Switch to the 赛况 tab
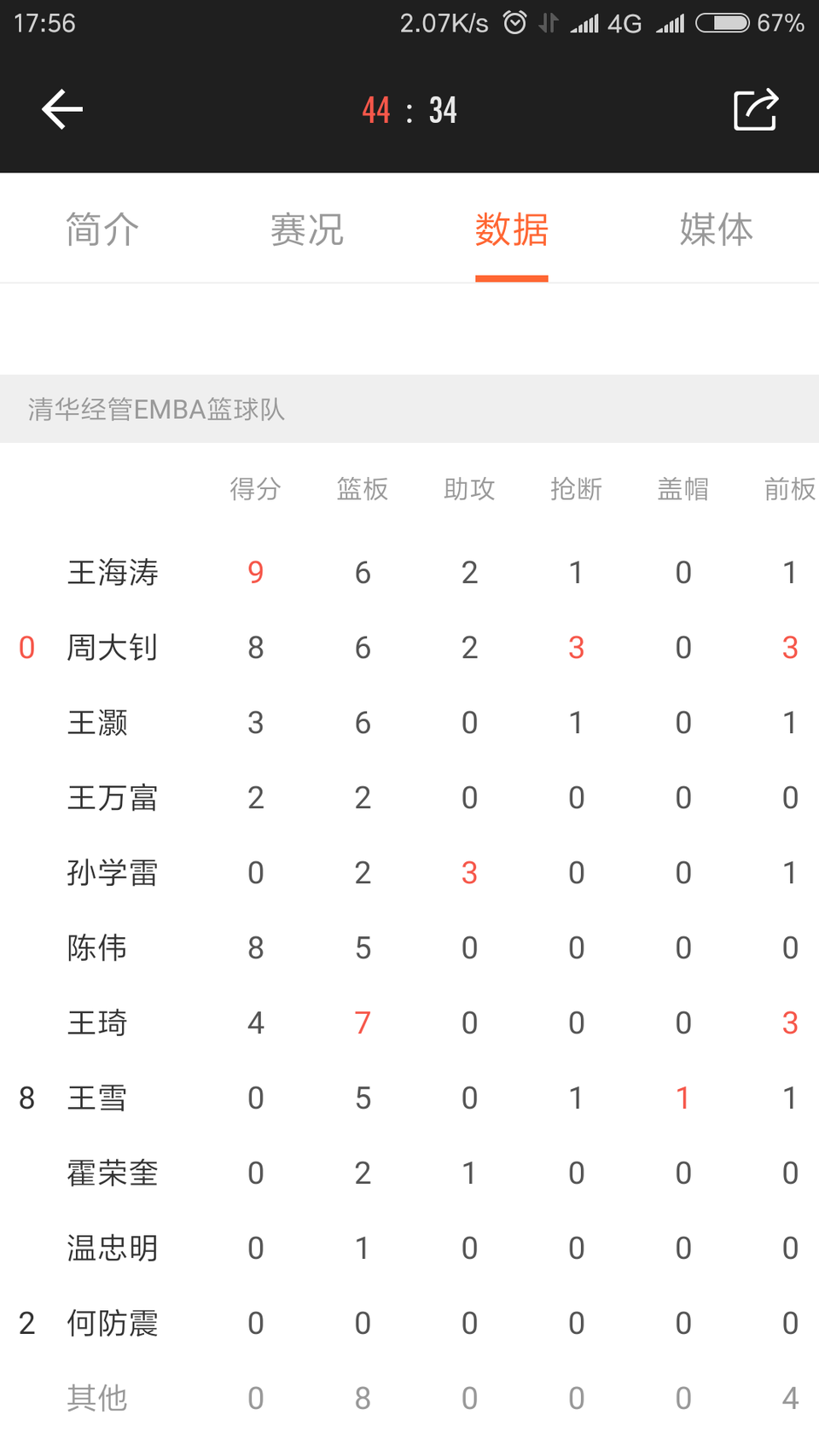 (307, 230)
